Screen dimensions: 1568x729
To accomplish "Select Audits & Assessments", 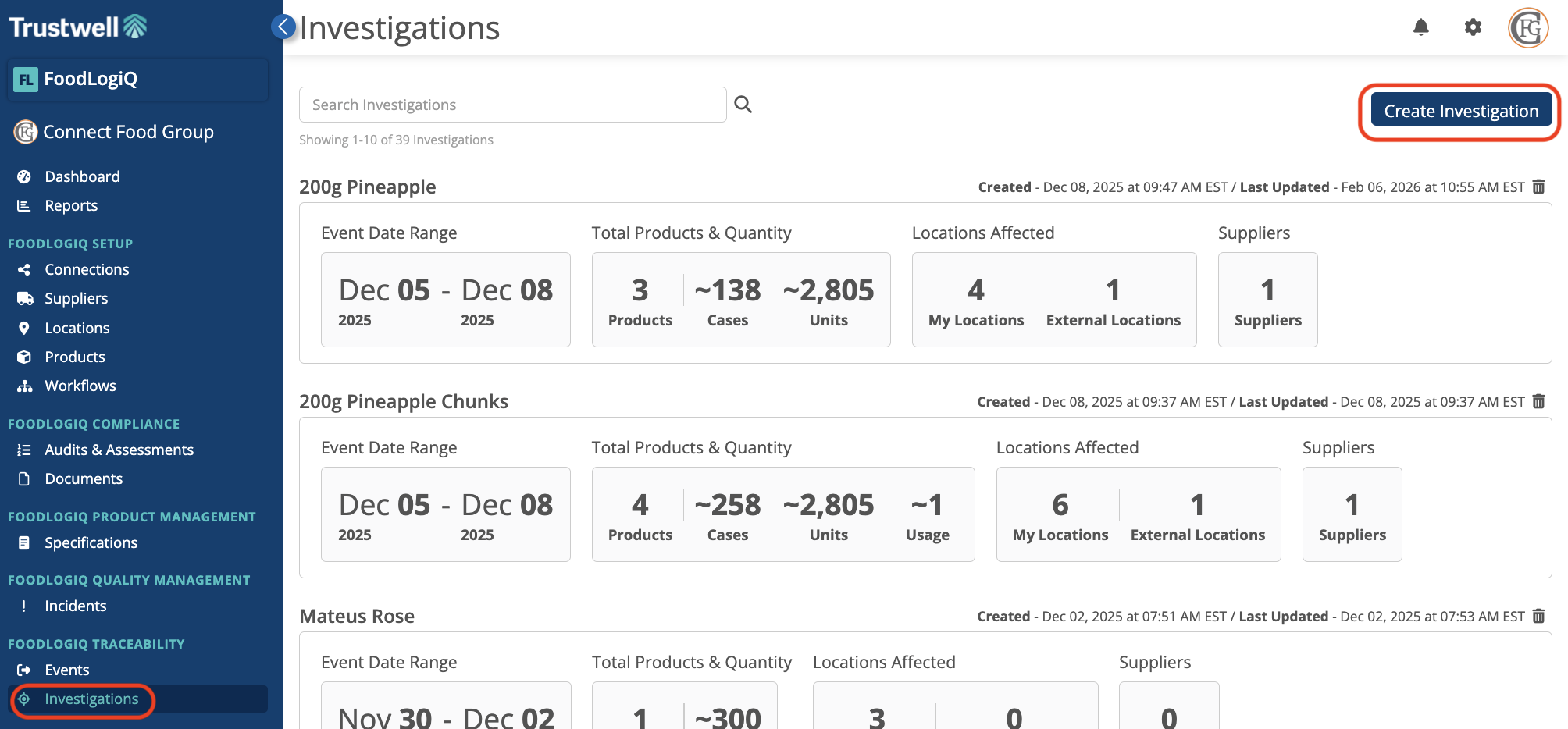I will (x=119, y=450).
